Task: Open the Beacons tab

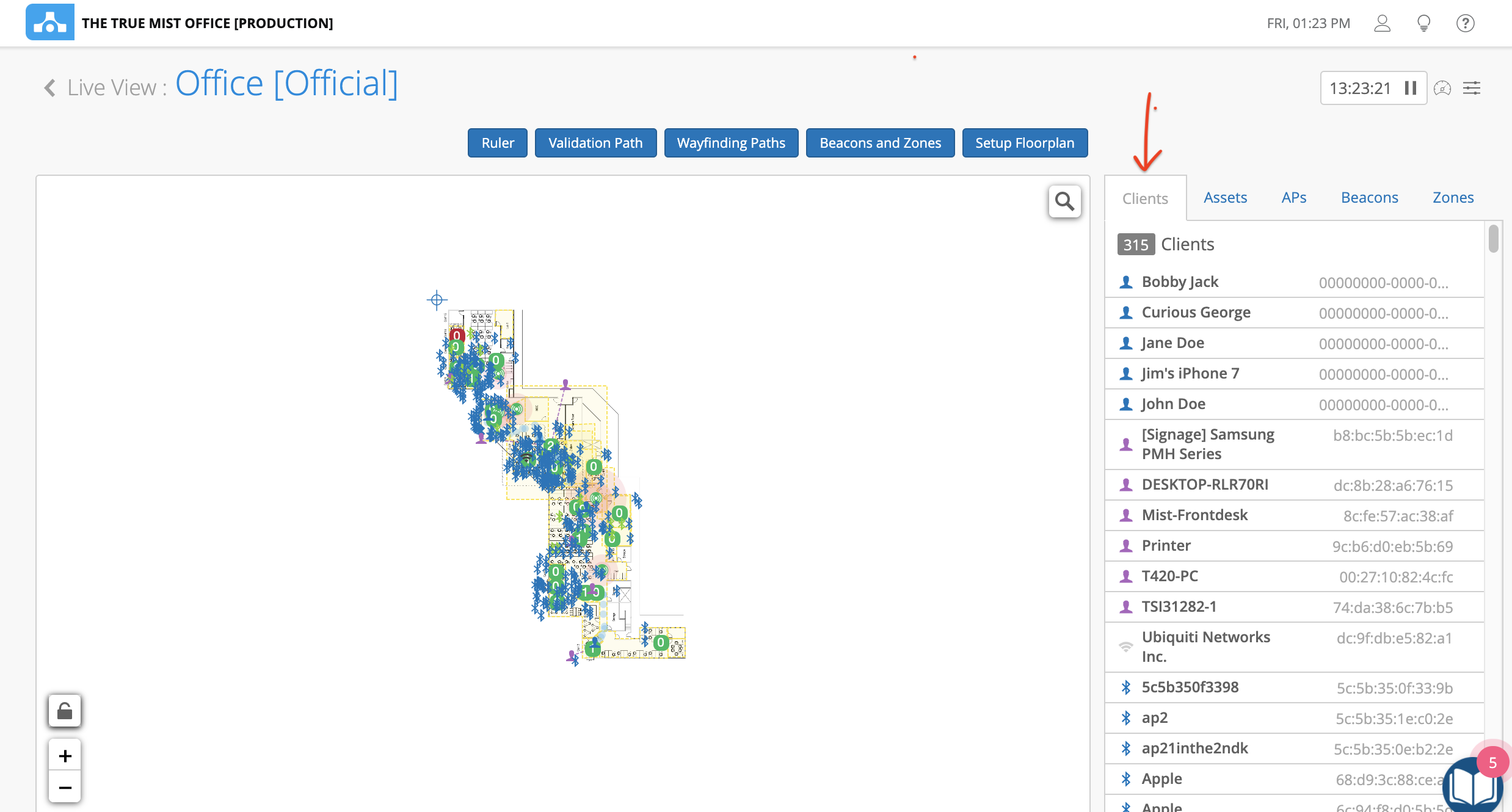Action: (x=1369, y=197)
